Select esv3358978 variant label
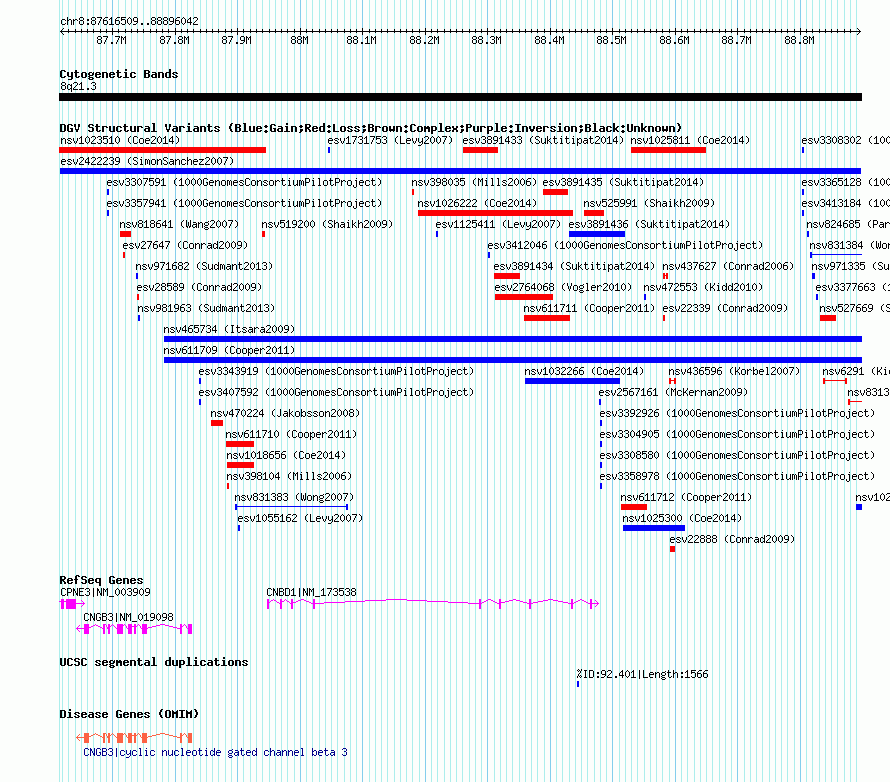890x782 pixels. coord(737,476)
